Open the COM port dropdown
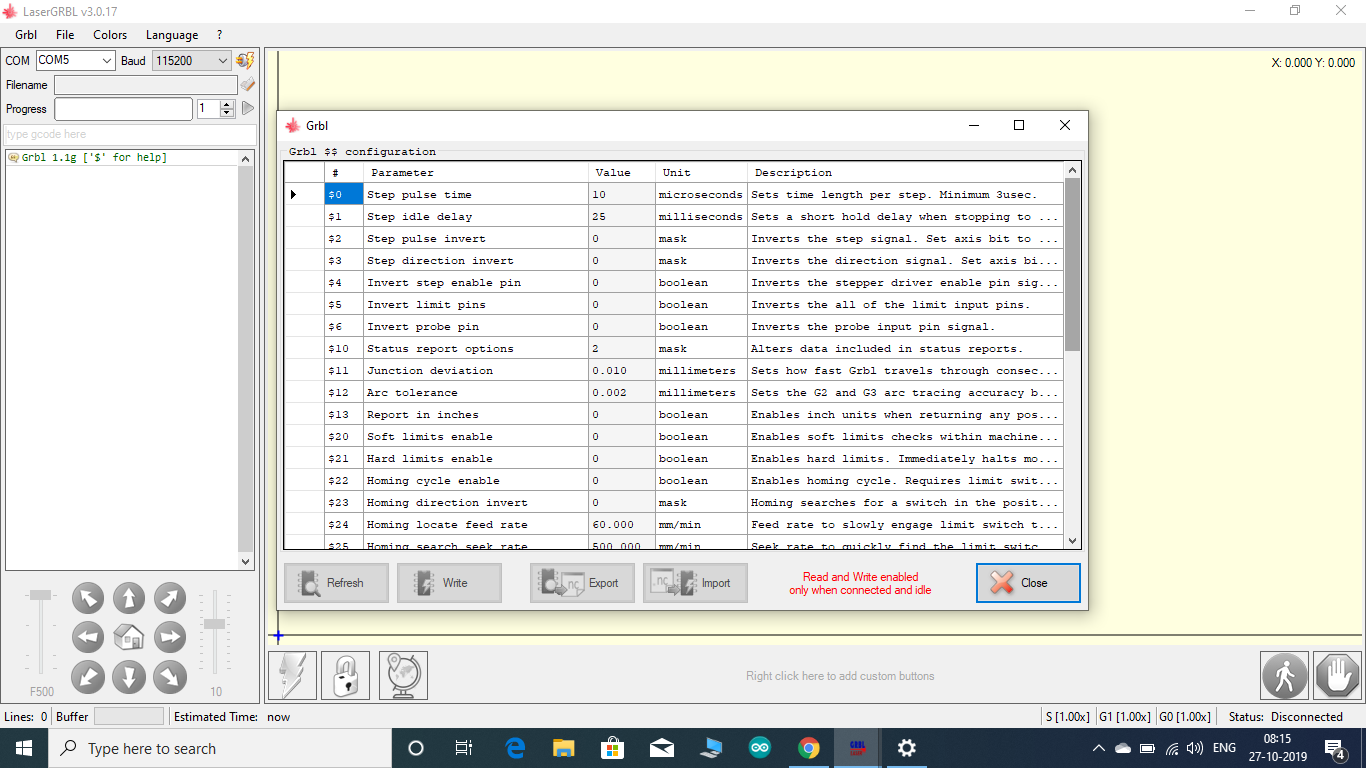Viewport: 1366px width, 768px height. pos(106,60)
